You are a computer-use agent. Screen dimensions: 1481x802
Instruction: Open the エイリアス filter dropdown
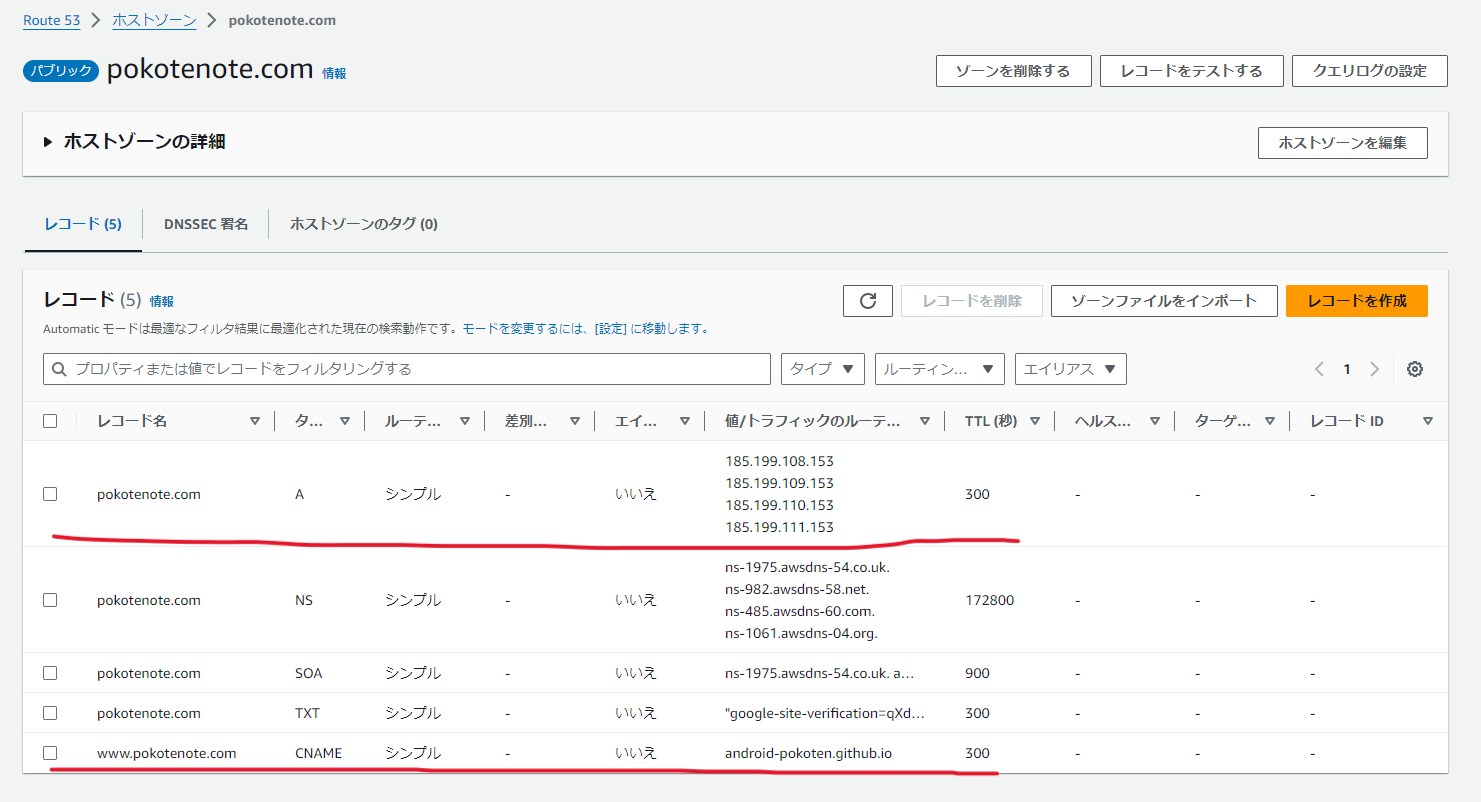(x=1070, y=369)
